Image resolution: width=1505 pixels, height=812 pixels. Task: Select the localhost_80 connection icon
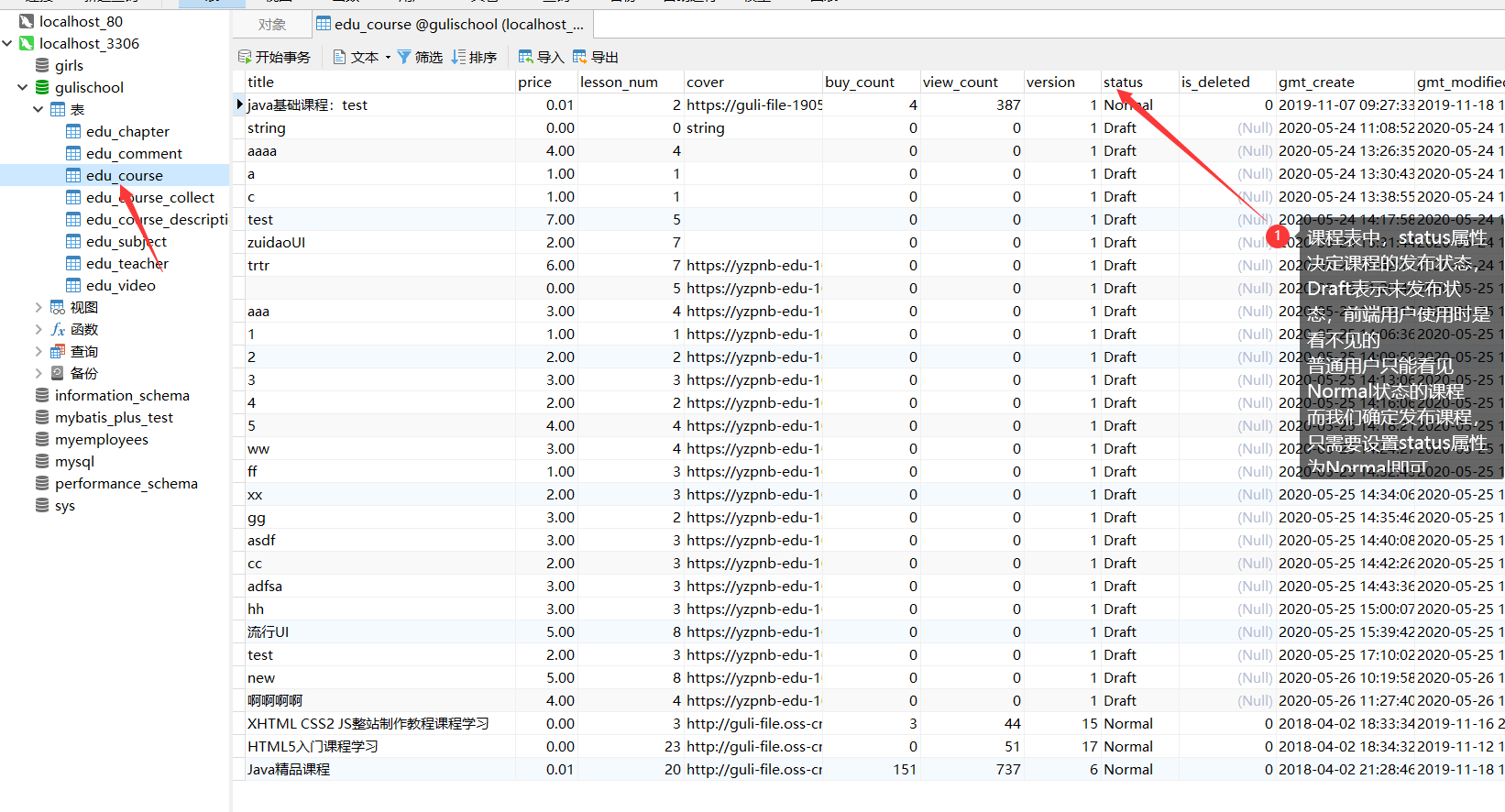(x=27, y=21)
